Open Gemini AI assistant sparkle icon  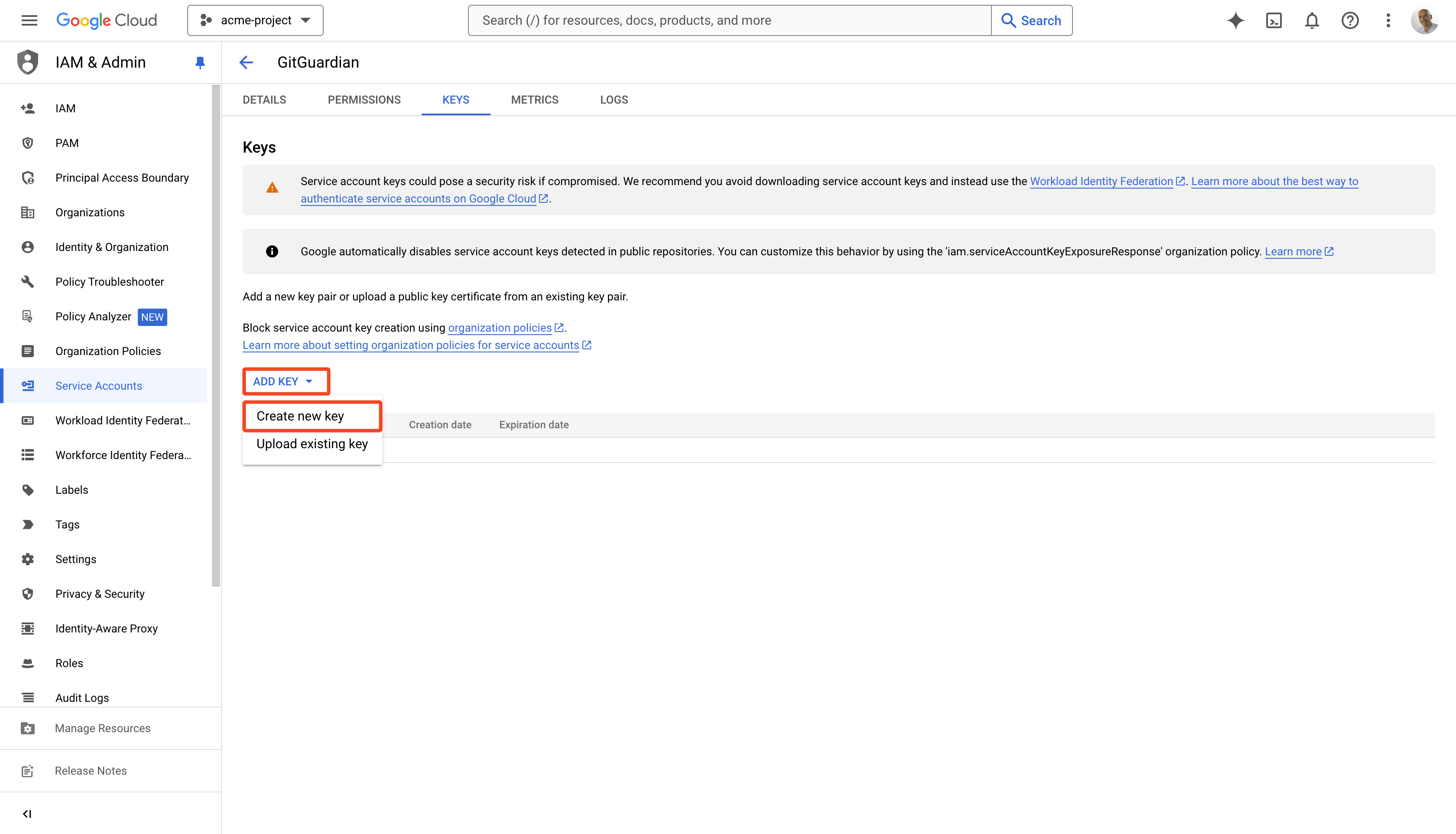pyautogui.click(x=1235, y=21)
